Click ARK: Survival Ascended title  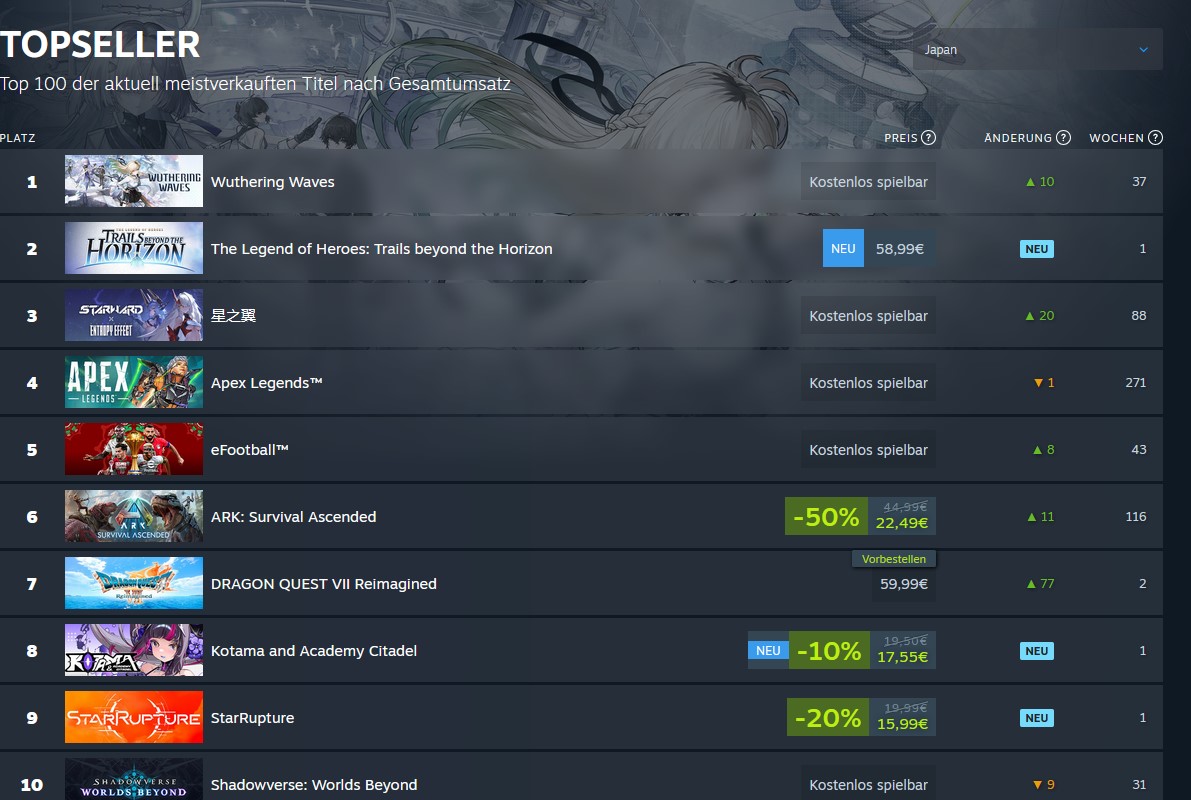[293, 517]
